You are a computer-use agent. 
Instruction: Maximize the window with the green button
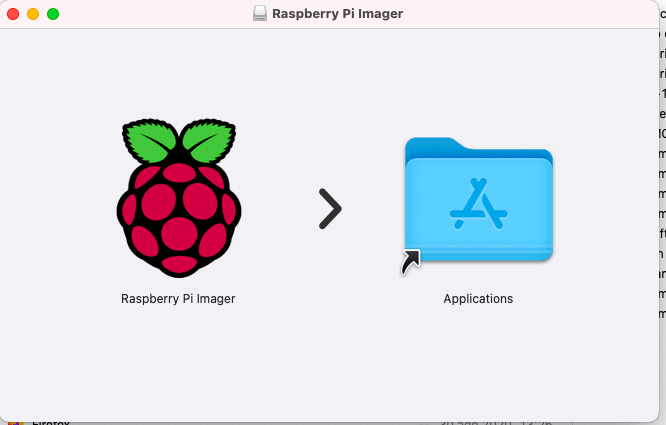53,14
